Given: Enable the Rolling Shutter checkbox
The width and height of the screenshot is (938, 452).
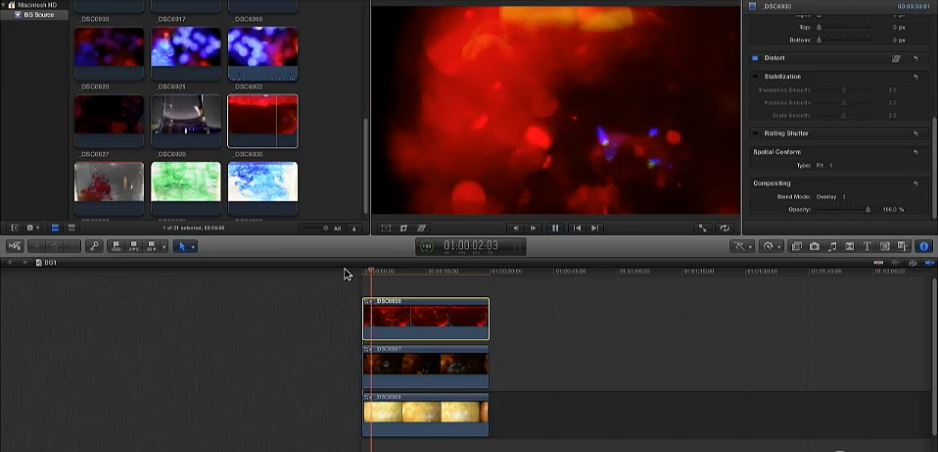Looking at the screenshot, I should (755, 133).
